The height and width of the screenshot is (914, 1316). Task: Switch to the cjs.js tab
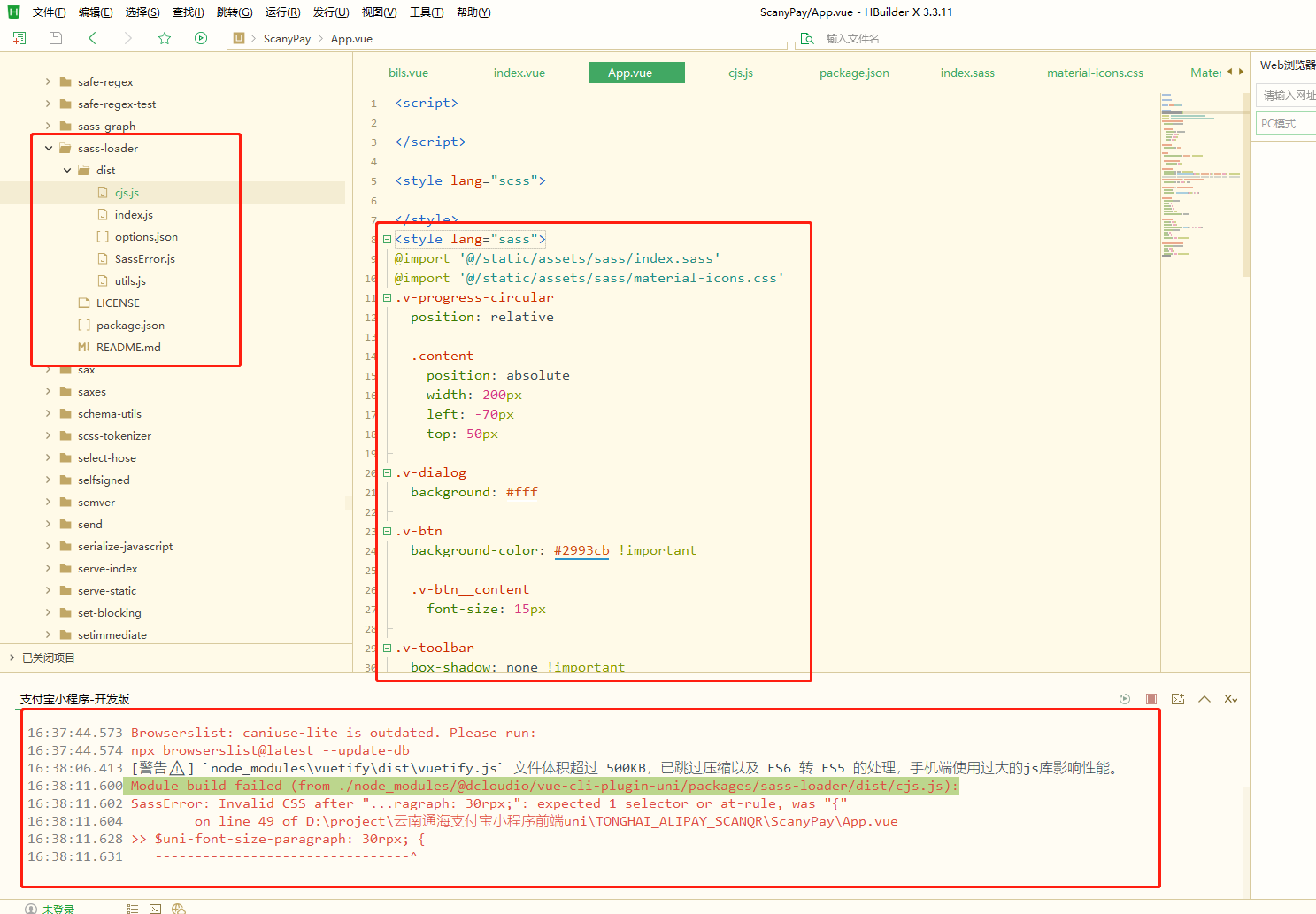pyautogui.click(x=741, y=73)
